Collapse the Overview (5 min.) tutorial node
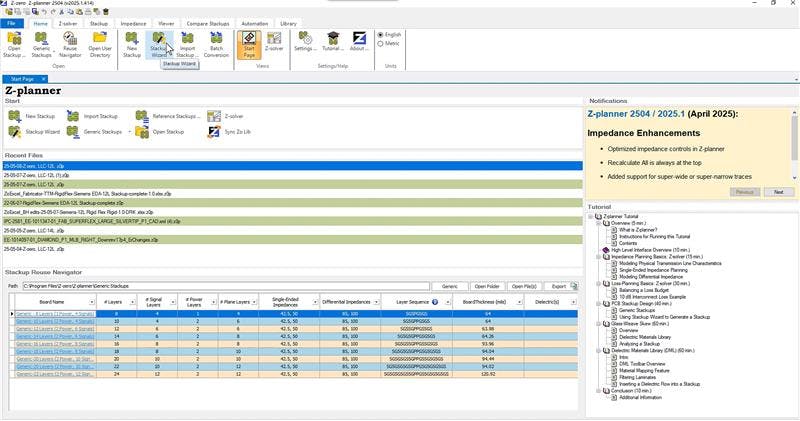 point(598,224)
